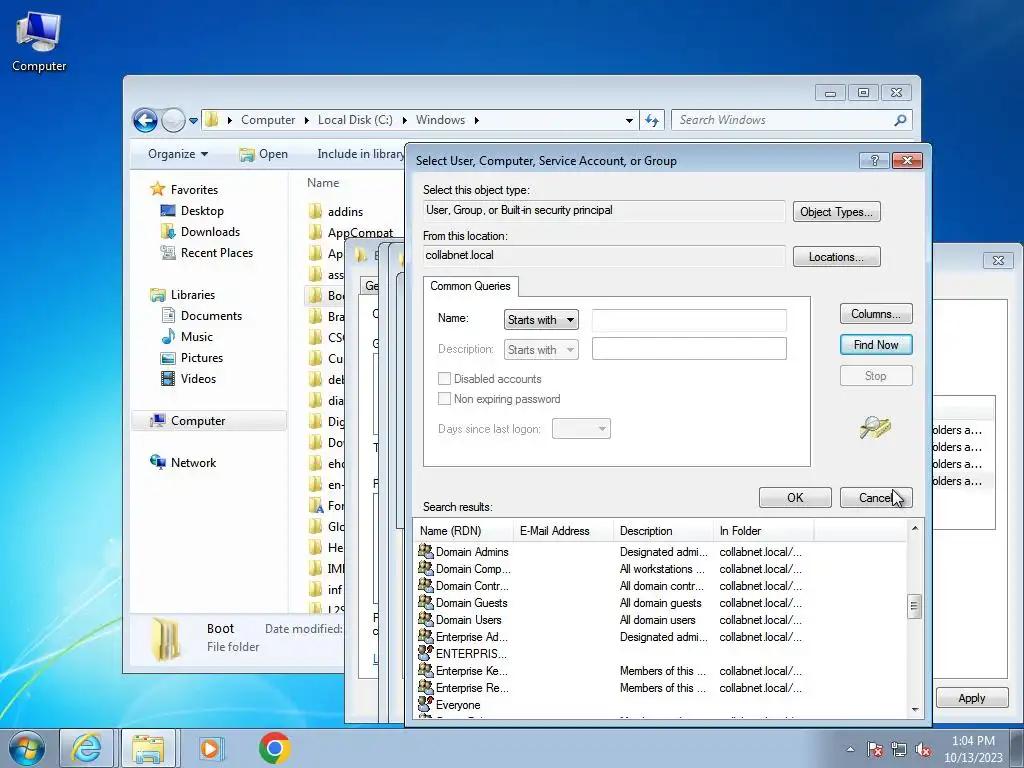The width and height of the screenshot is (1024, 768).
Task: Sort by the Description column header
Action: [x=663, y=531]
